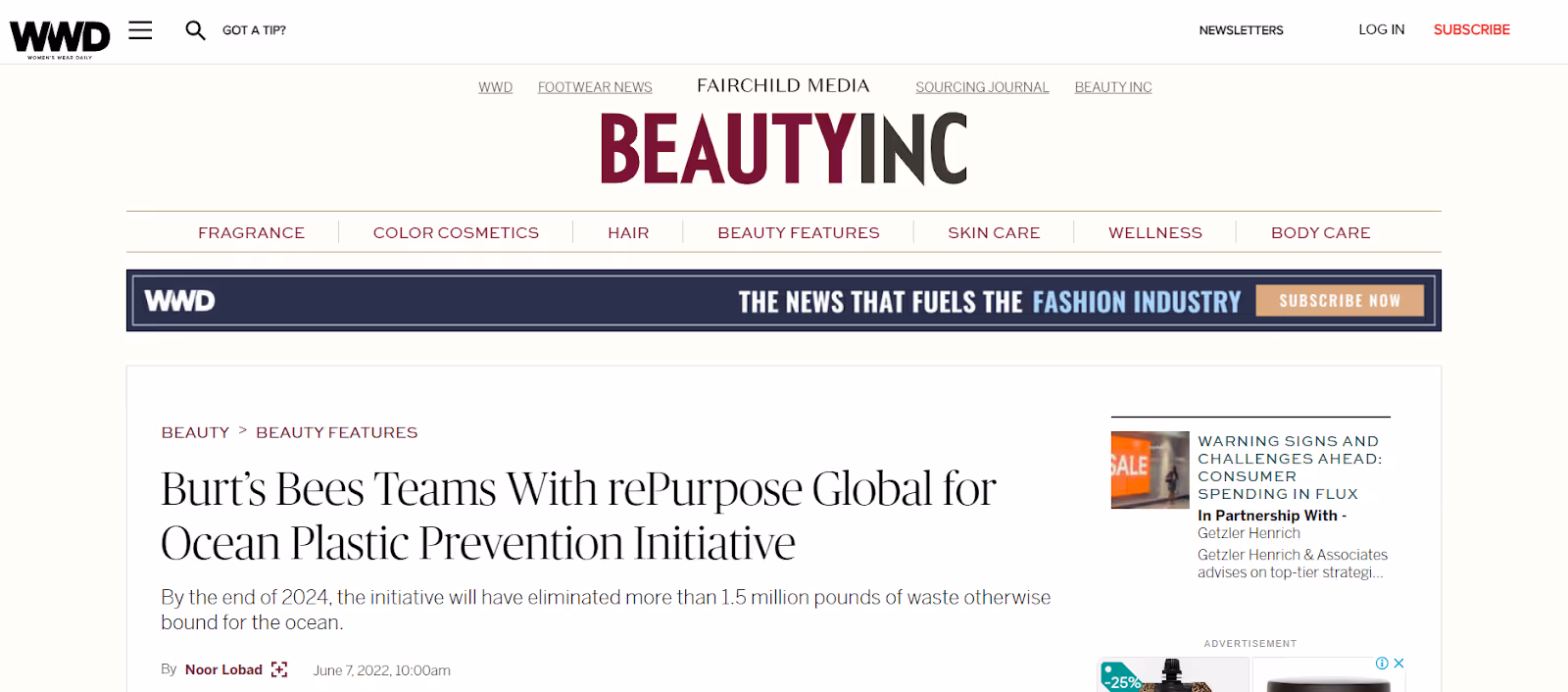Select the Hair menu item
Image resolution: width=1568 pixels, height=692 pixels.
[x=628, y=232]
